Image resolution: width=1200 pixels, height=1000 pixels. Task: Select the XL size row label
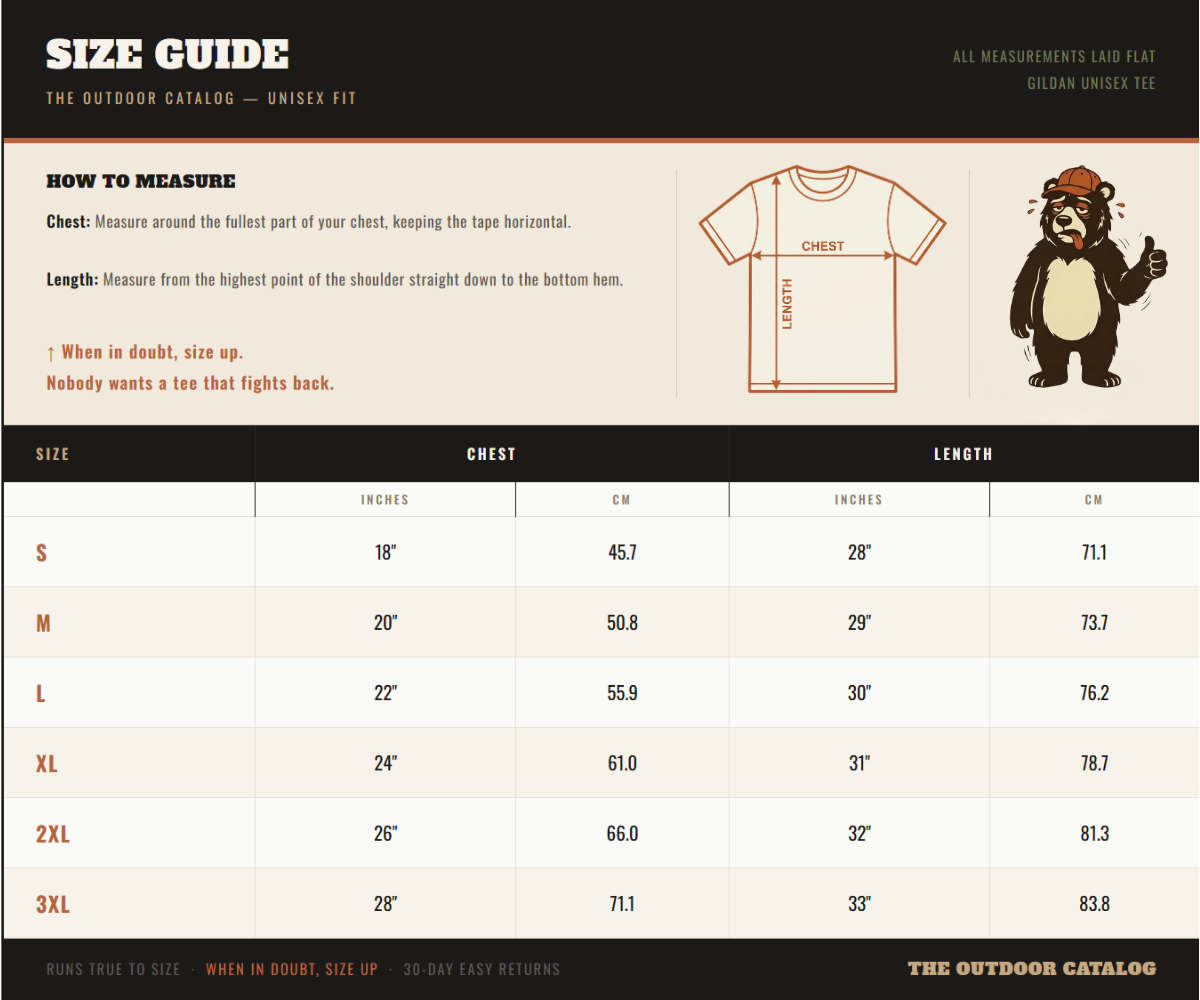point(46,764)
